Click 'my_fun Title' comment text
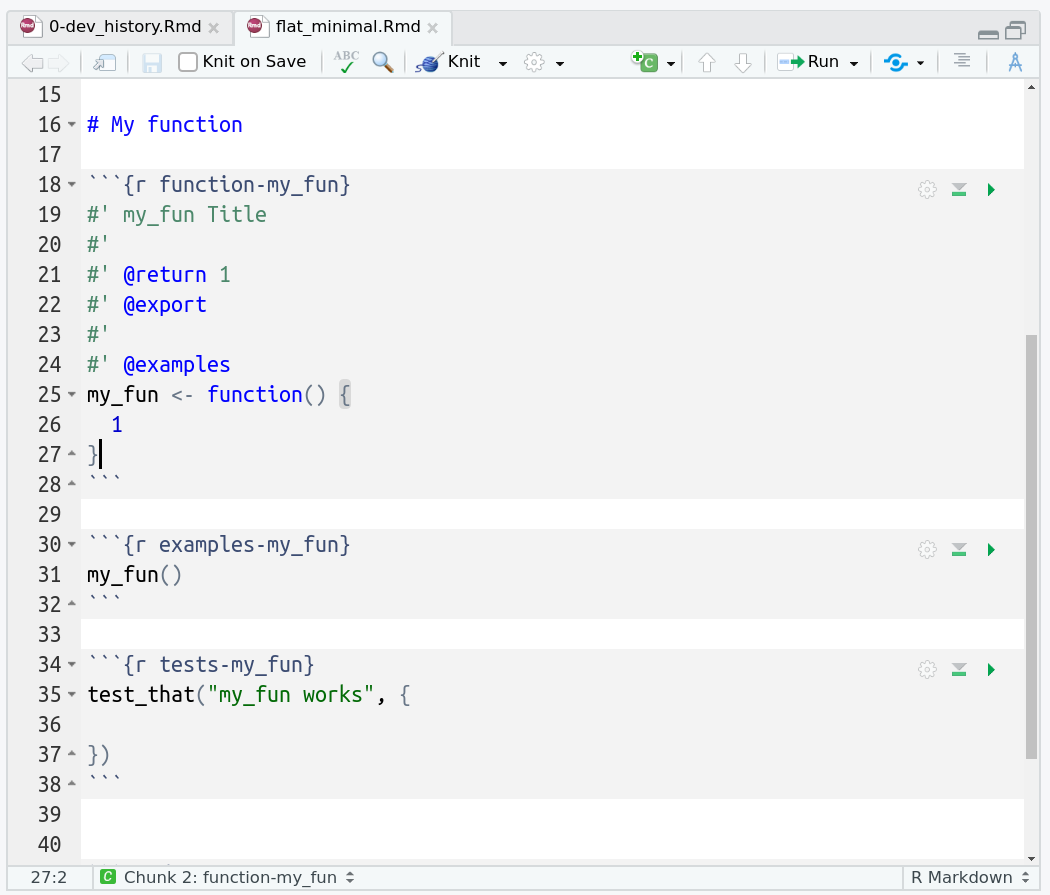1050x895 pixels. (x=195, y=214)
